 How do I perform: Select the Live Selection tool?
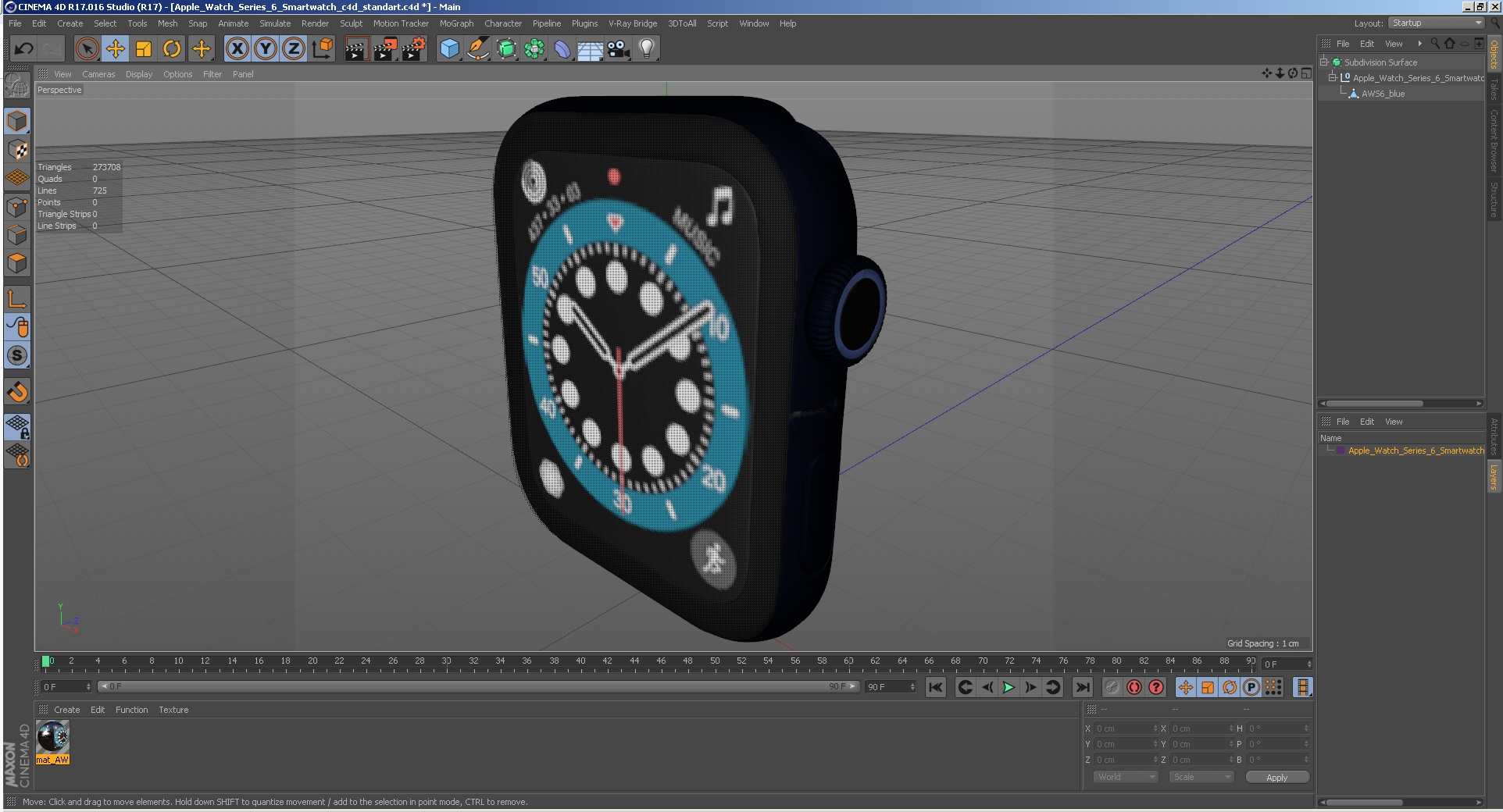87,48
